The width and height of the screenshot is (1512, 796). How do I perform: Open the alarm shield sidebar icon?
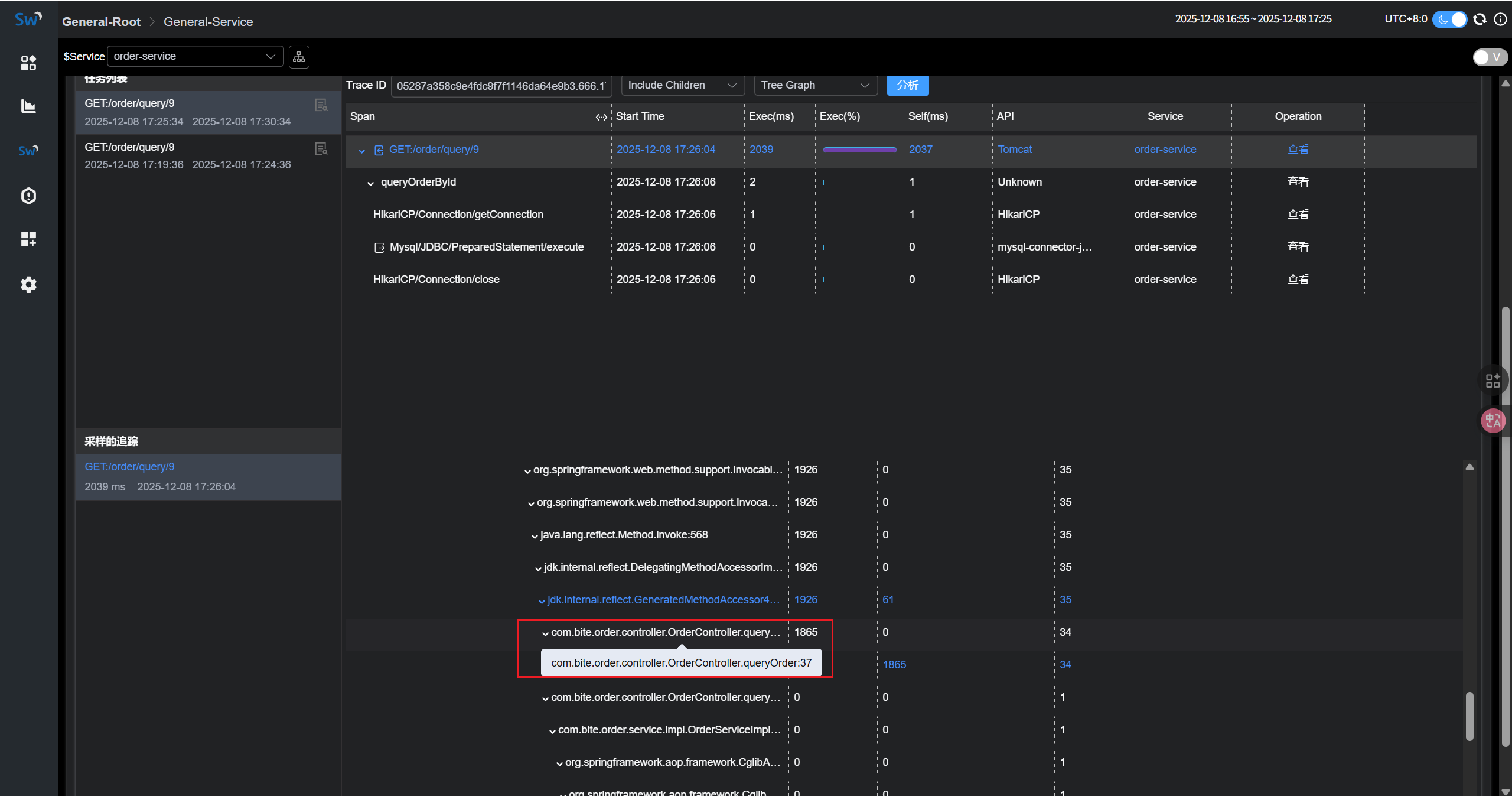point(28,196)
